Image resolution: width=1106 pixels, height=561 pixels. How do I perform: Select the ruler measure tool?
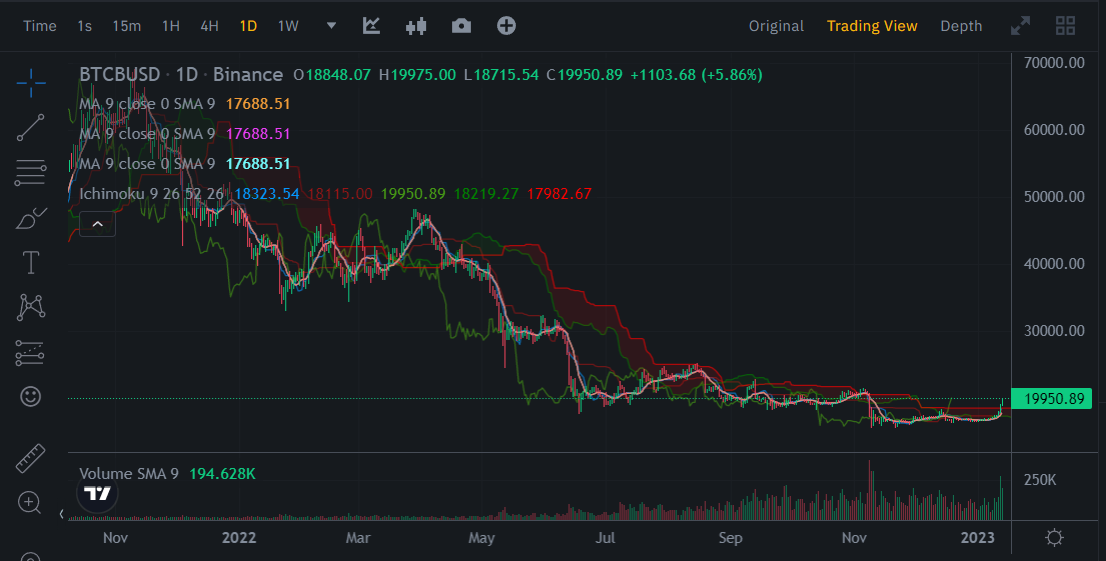coord(30,458)
